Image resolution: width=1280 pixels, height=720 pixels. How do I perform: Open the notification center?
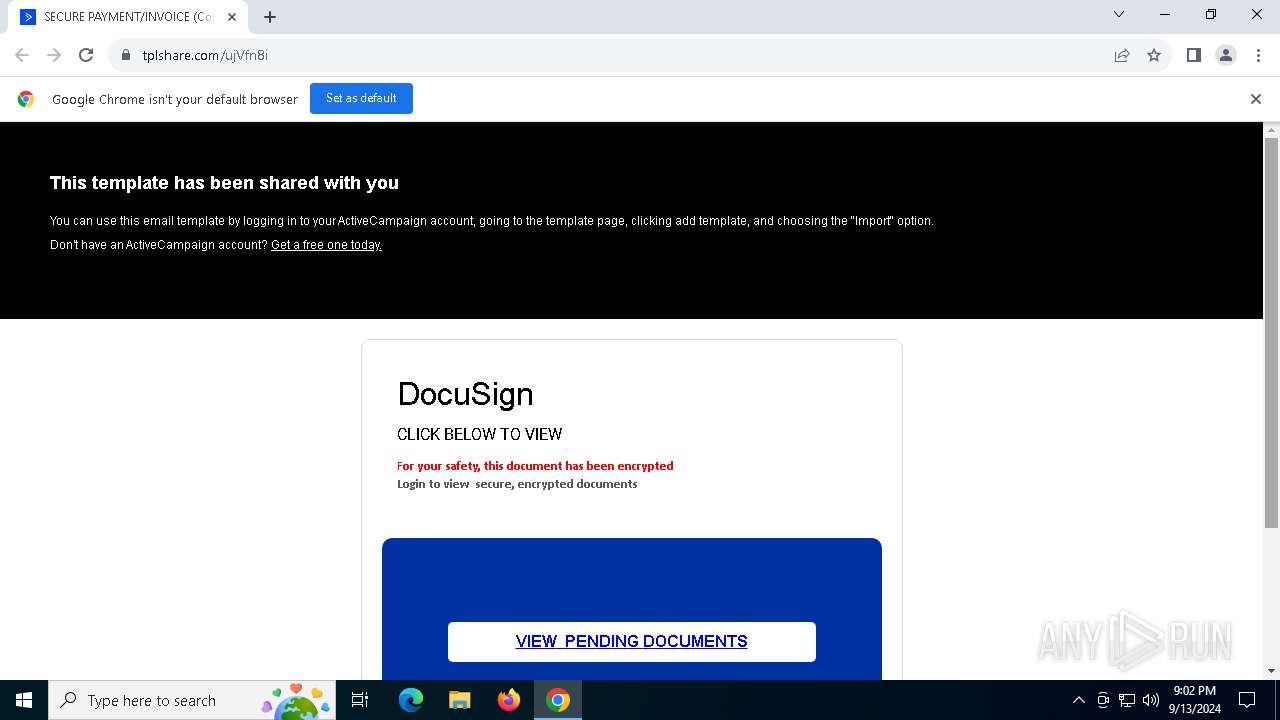coord(1247,700)
